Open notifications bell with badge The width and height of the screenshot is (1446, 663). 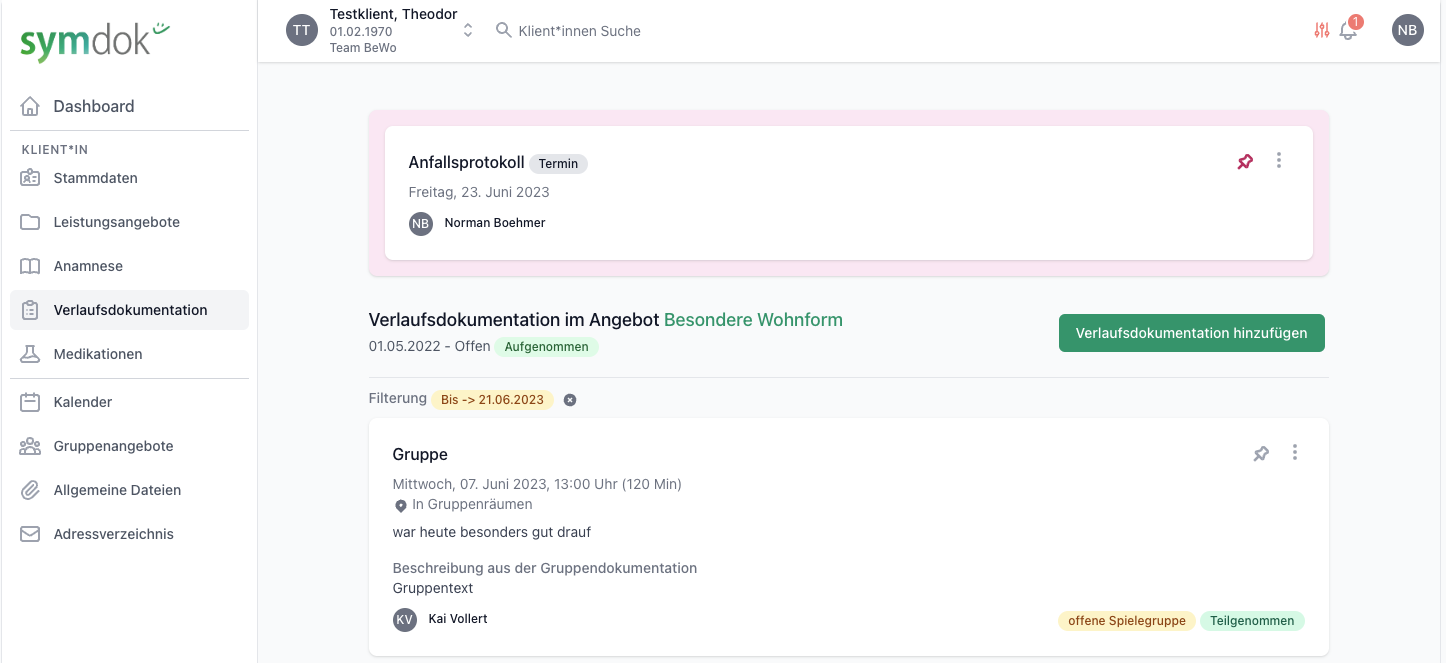1350,28
